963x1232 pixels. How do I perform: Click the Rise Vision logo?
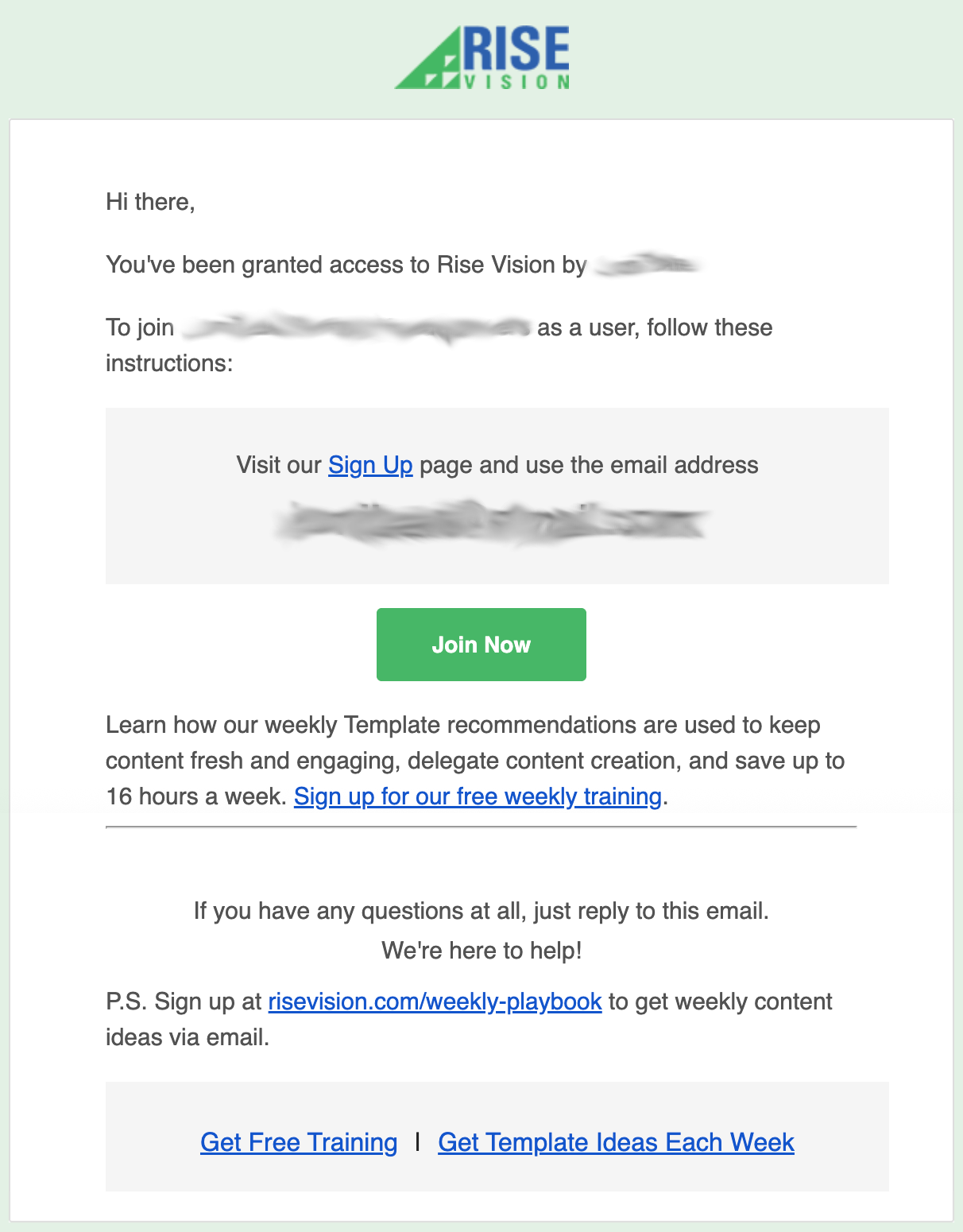482,57
